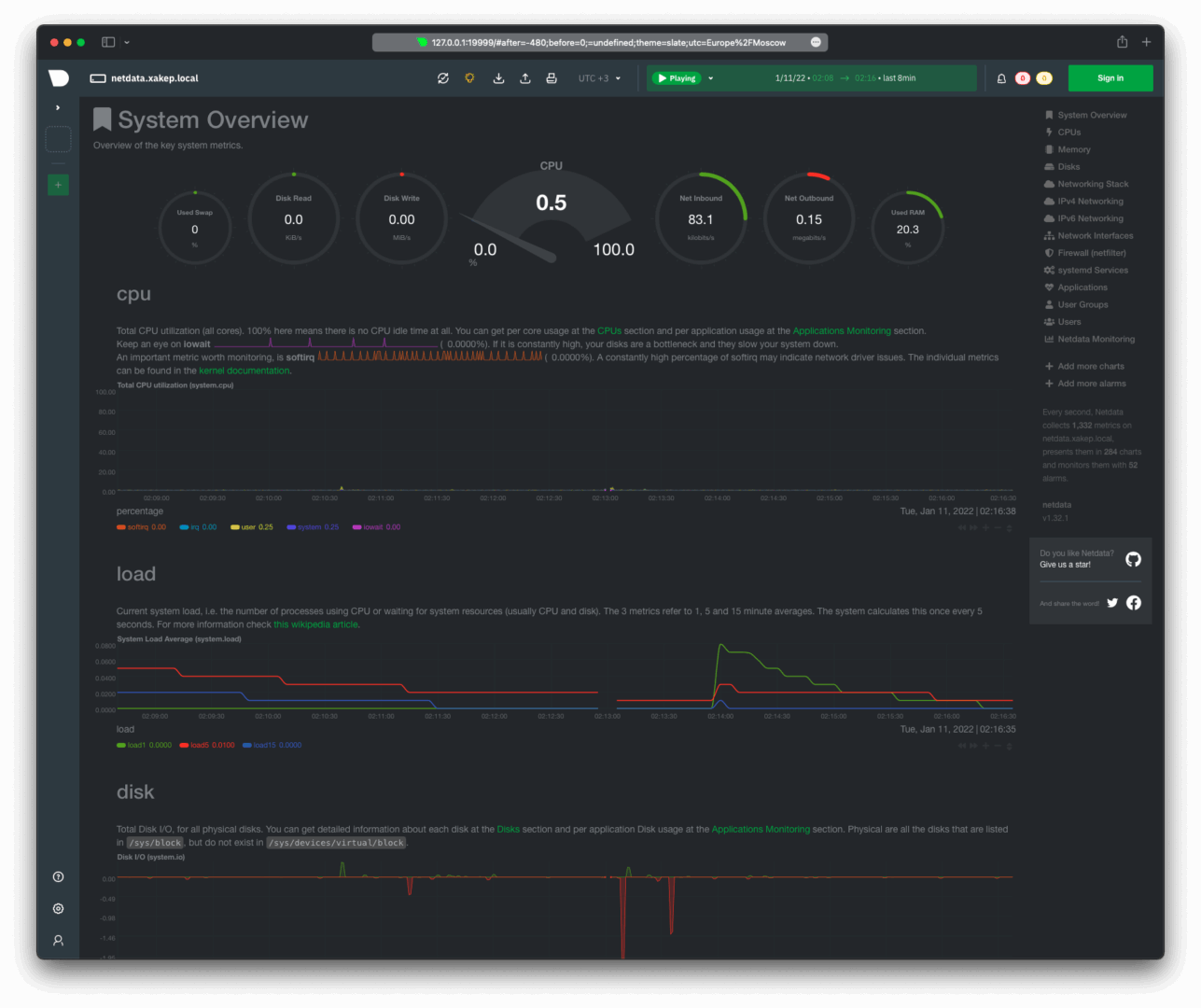Click the red critical alarms badge
This screenshot has width=1201, height=1008.
[1023, 78]
